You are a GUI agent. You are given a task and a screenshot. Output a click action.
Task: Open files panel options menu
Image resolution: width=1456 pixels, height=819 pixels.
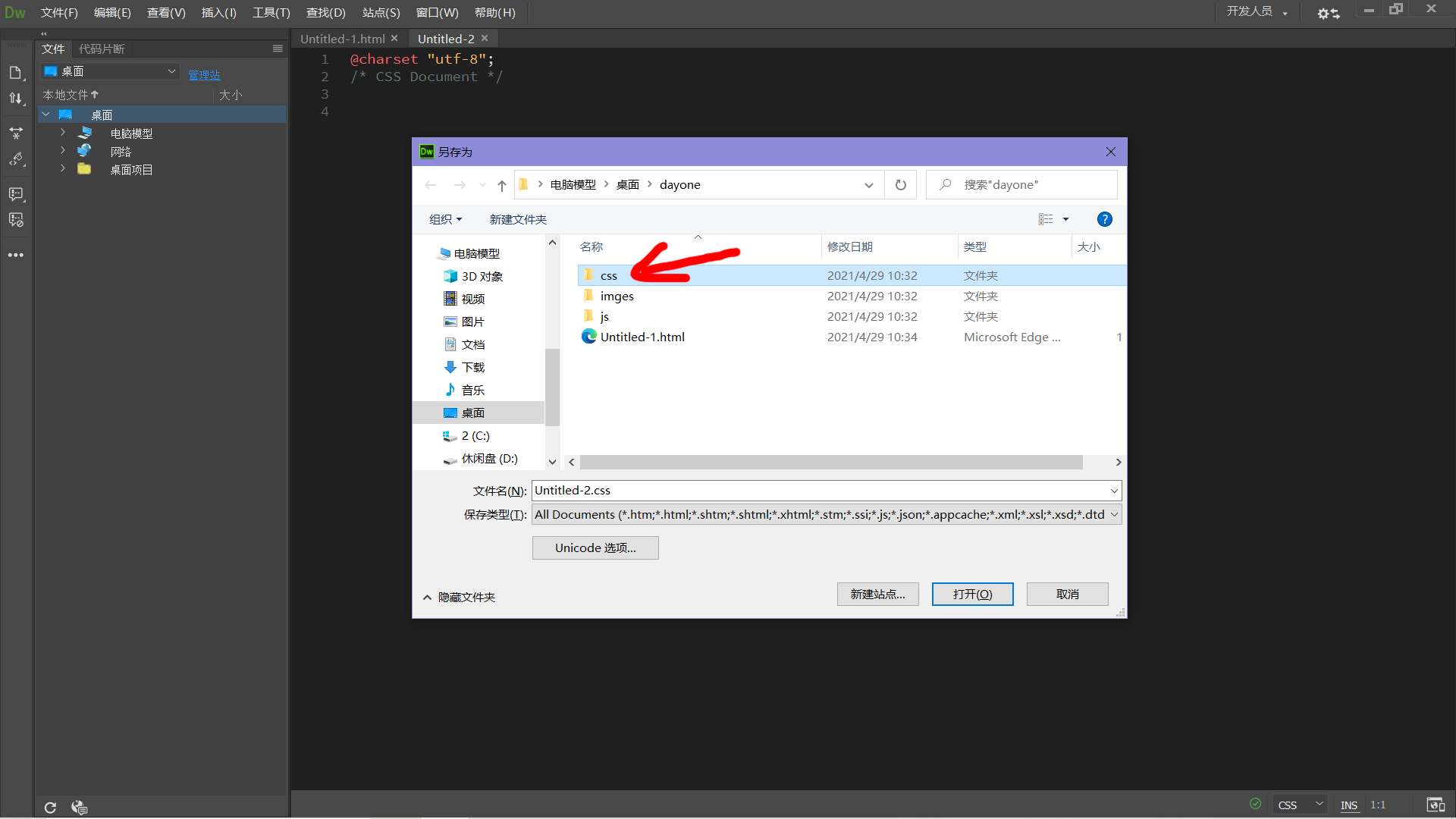278,49
